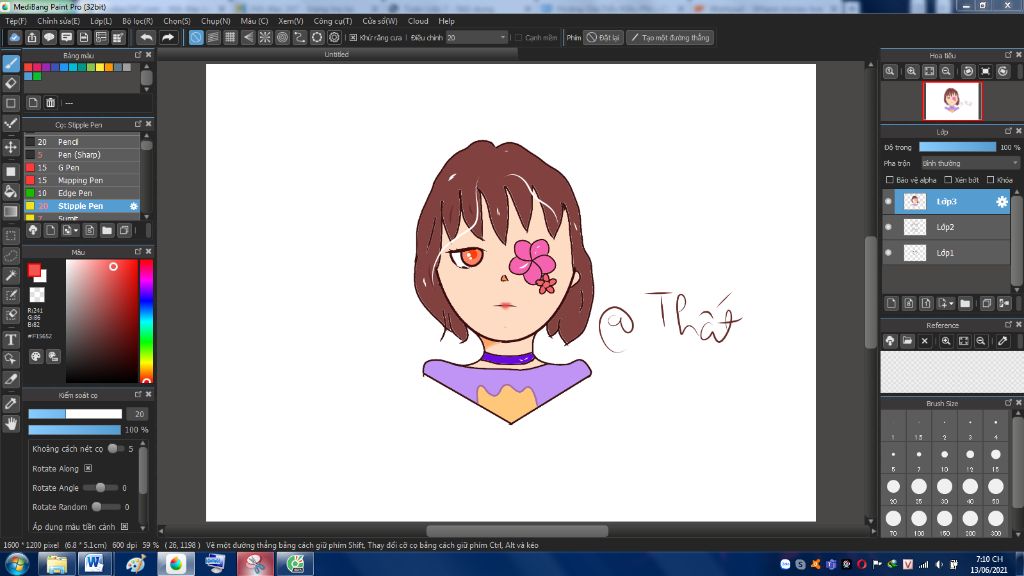Select the Eraser tool
The width and height of the screenshot is (1024, 576).
(x=11, y=83)
